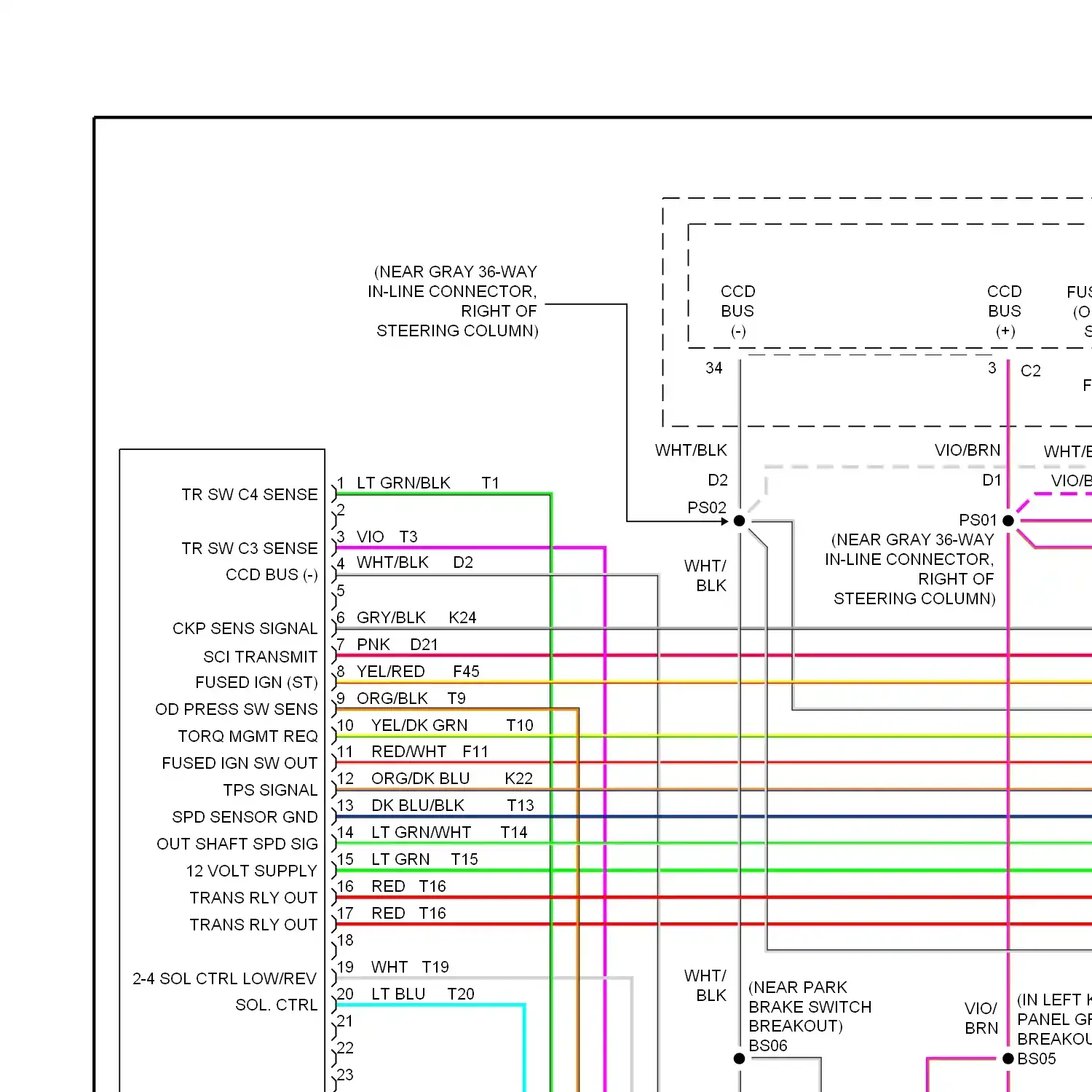Click the 'GRY/BLK' wire label at pin 6
This screenshot has width=1092, height=1092.
tap(391, 617)
